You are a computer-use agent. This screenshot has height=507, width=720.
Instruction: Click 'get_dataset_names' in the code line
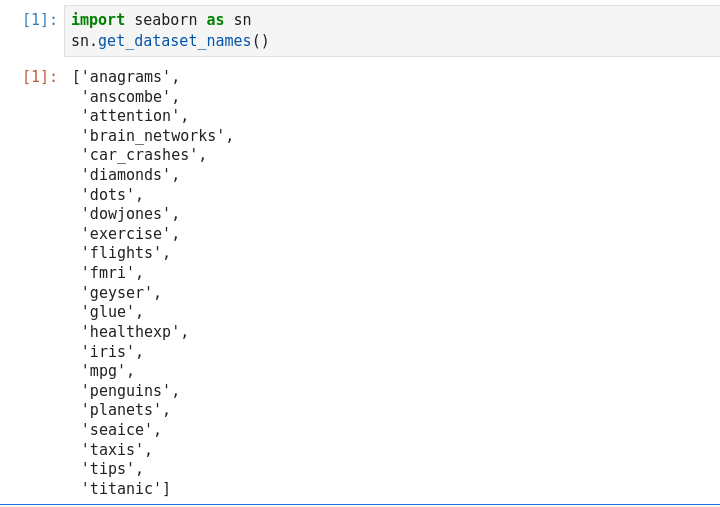(x=175, y=41)
